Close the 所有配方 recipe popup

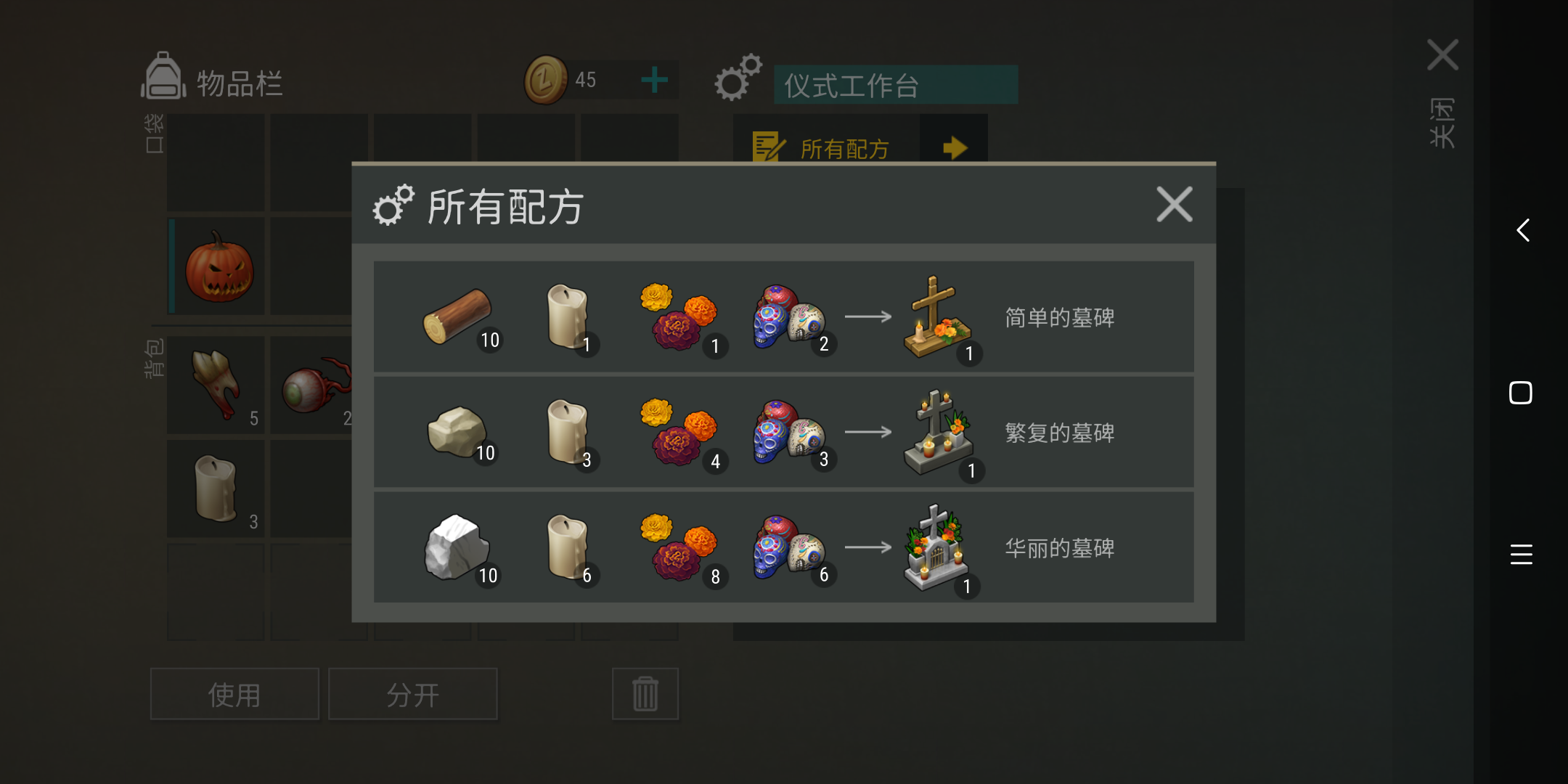click(1175, 205)
